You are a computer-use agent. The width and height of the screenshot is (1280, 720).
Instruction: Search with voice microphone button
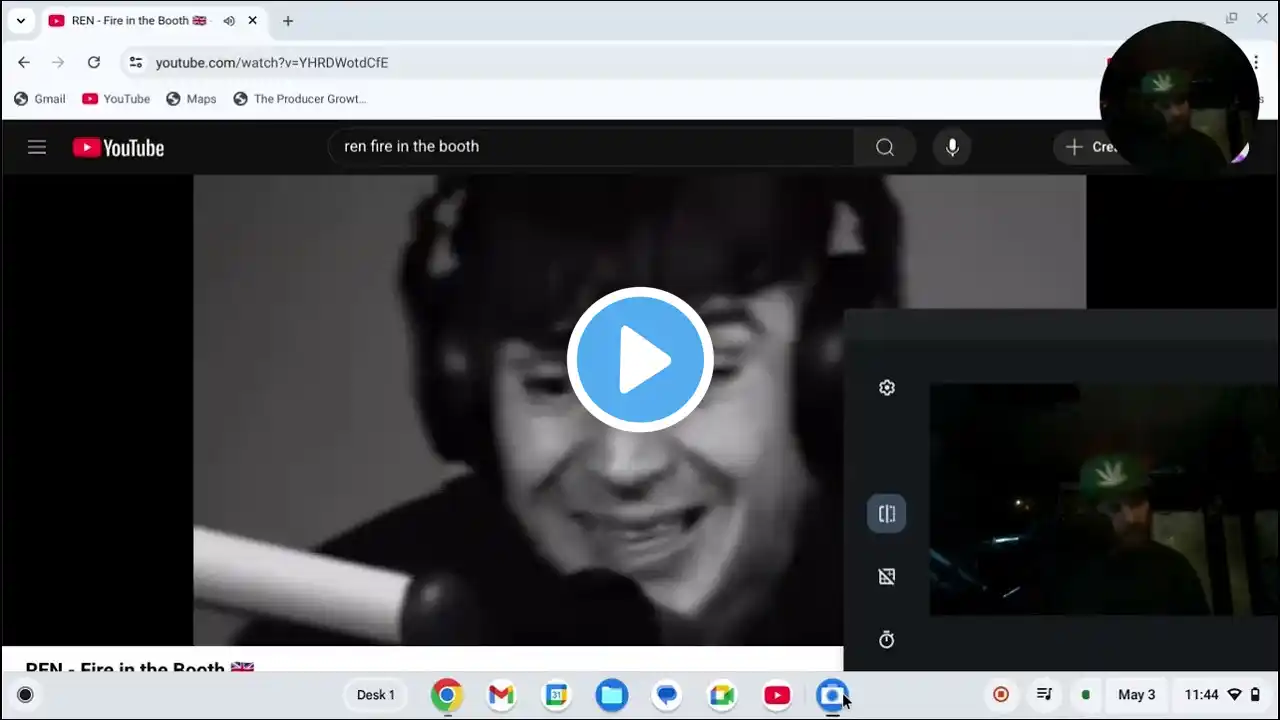coord(952,147)
